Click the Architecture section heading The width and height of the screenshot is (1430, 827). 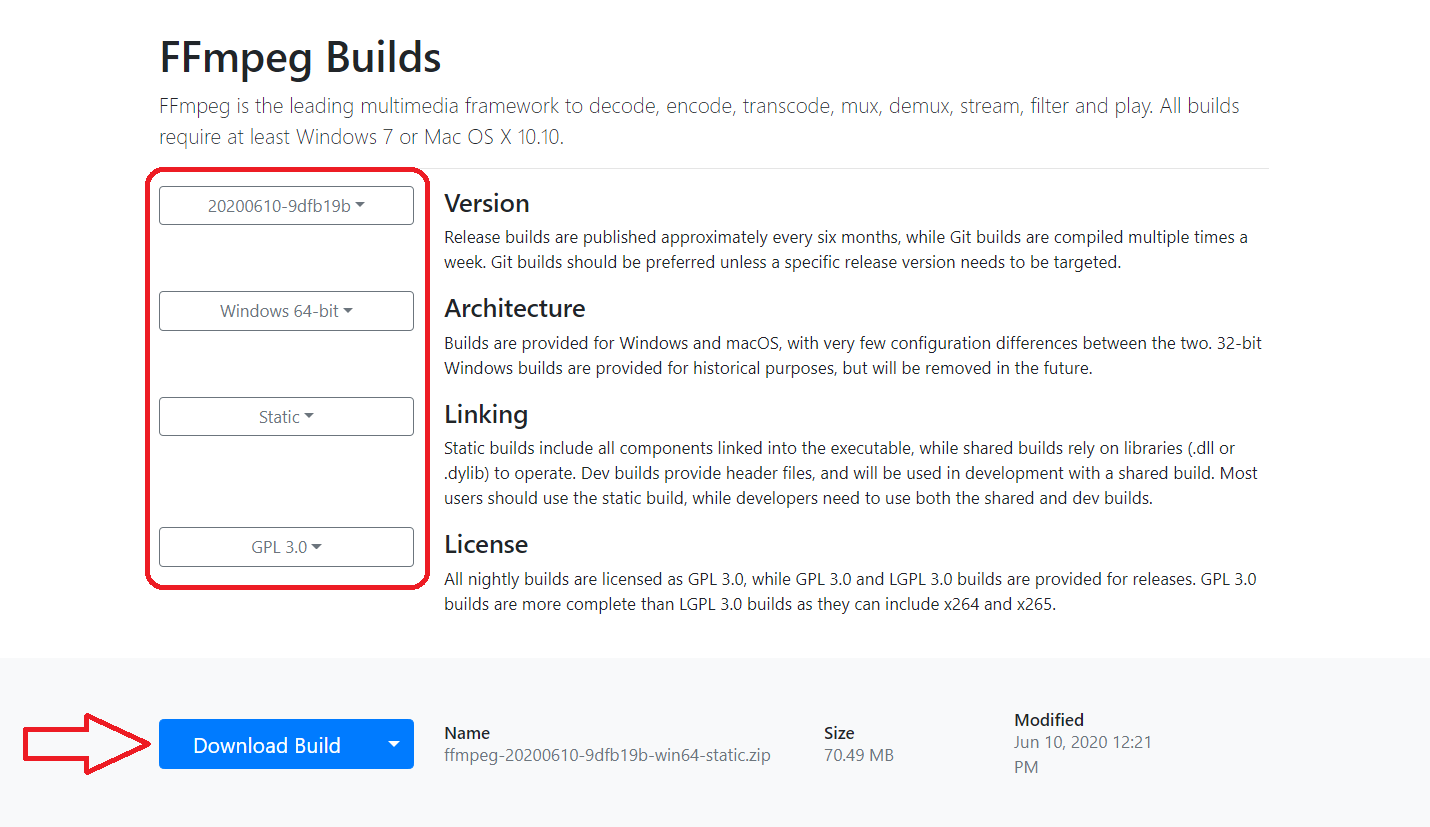515,308
